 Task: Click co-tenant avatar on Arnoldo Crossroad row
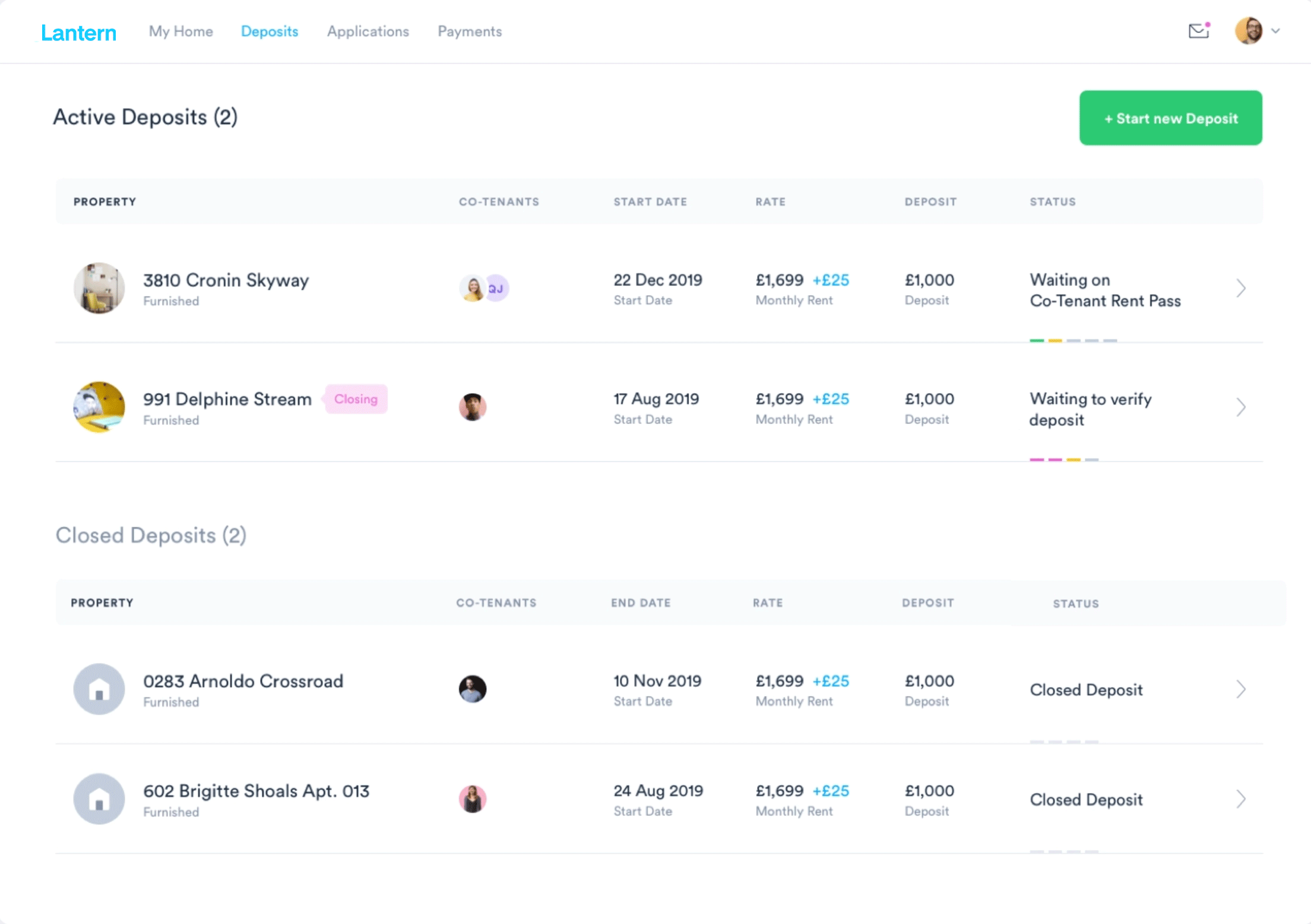[473, 689]
